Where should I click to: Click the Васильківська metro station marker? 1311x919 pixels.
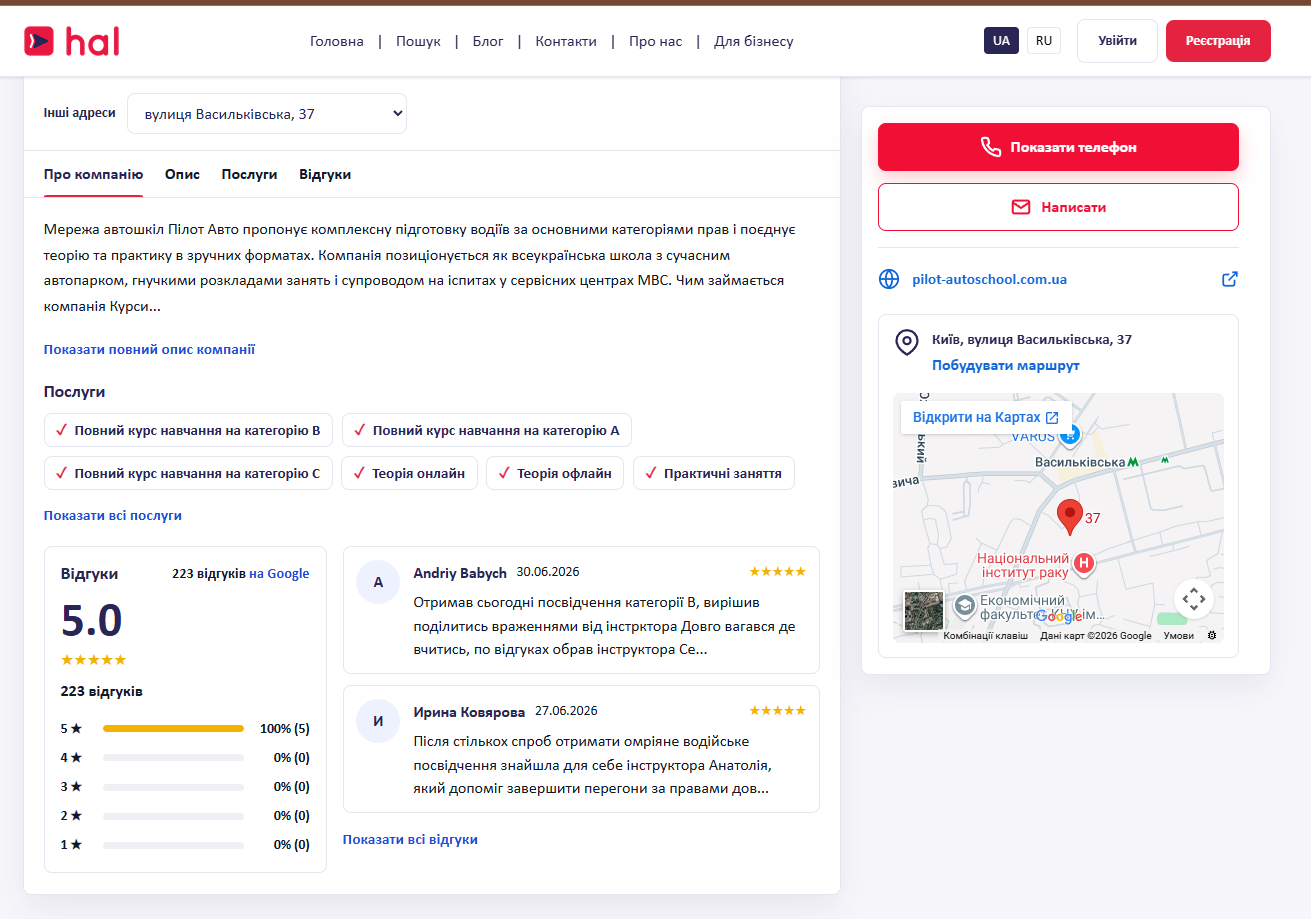point(1133,462)
